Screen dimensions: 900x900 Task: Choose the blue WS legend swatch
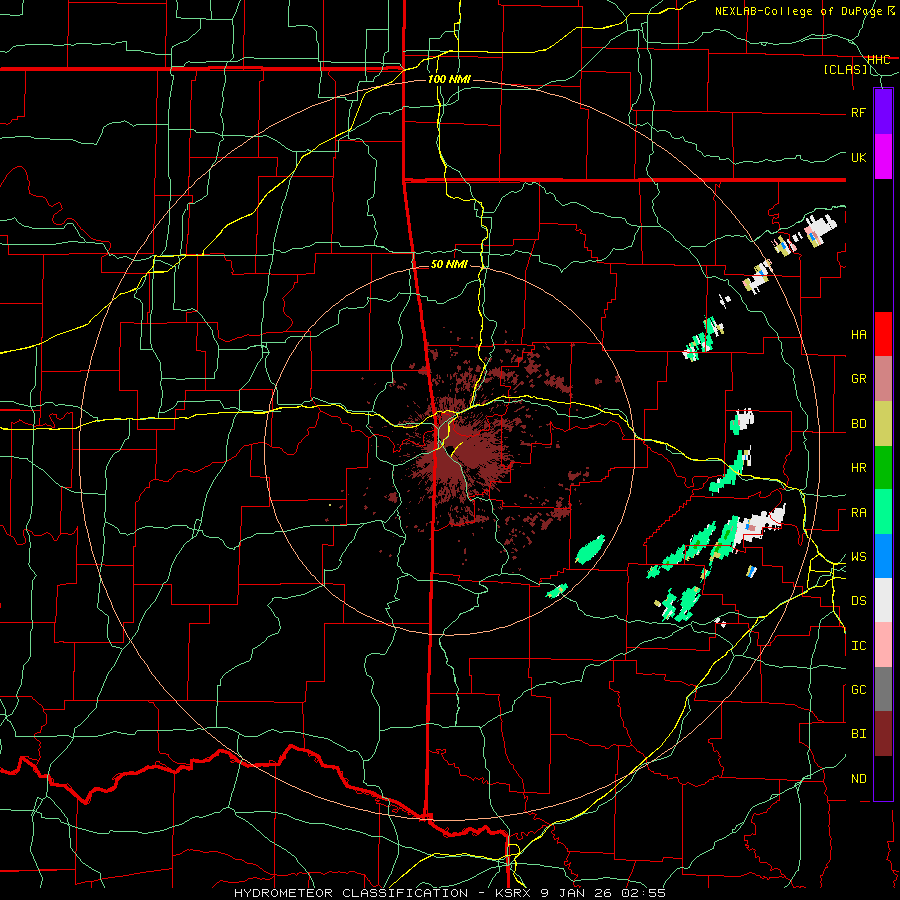tap(883, 556)
